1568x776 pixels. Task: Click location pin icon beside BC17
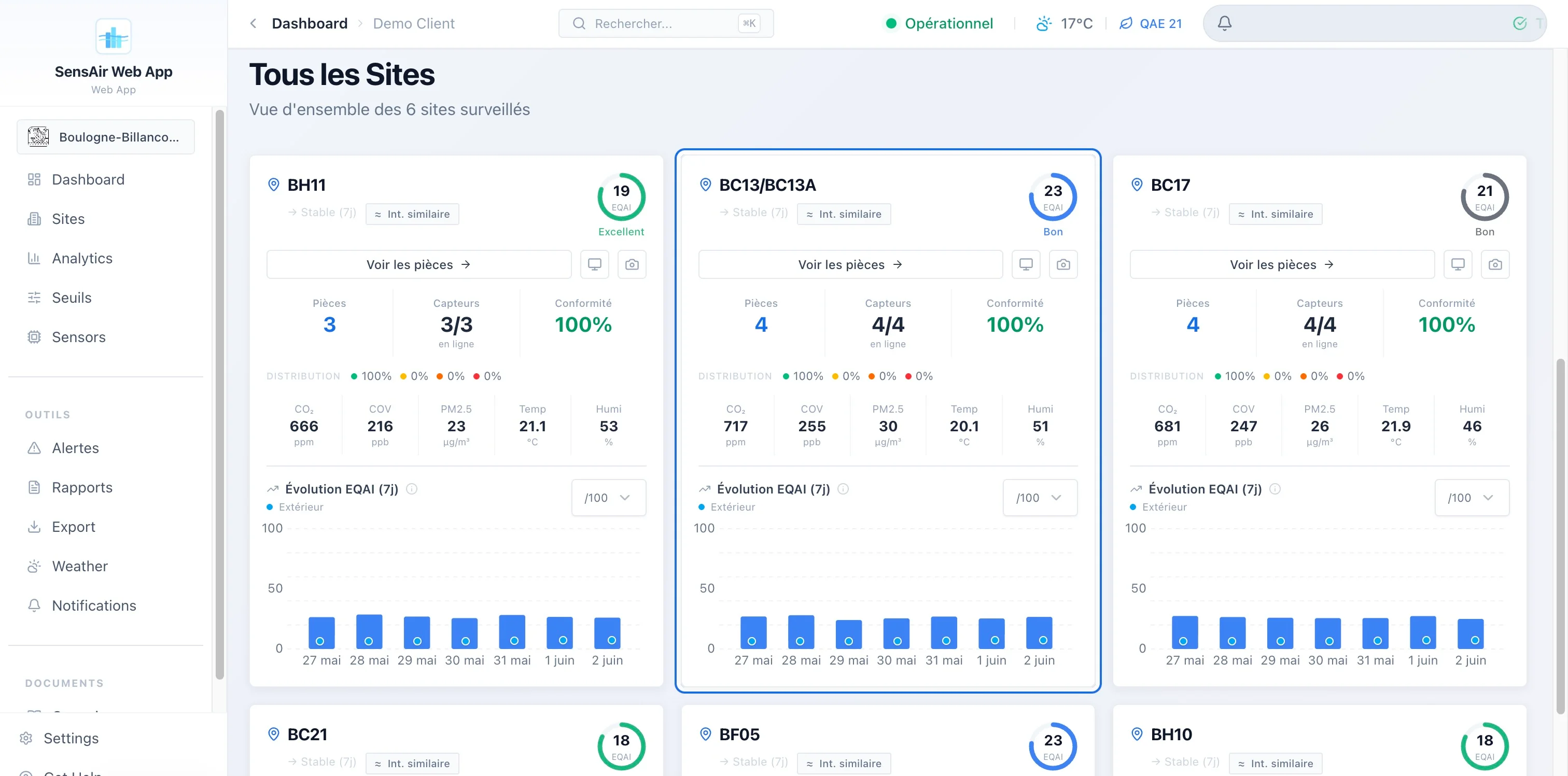(x=1137, y=185)
